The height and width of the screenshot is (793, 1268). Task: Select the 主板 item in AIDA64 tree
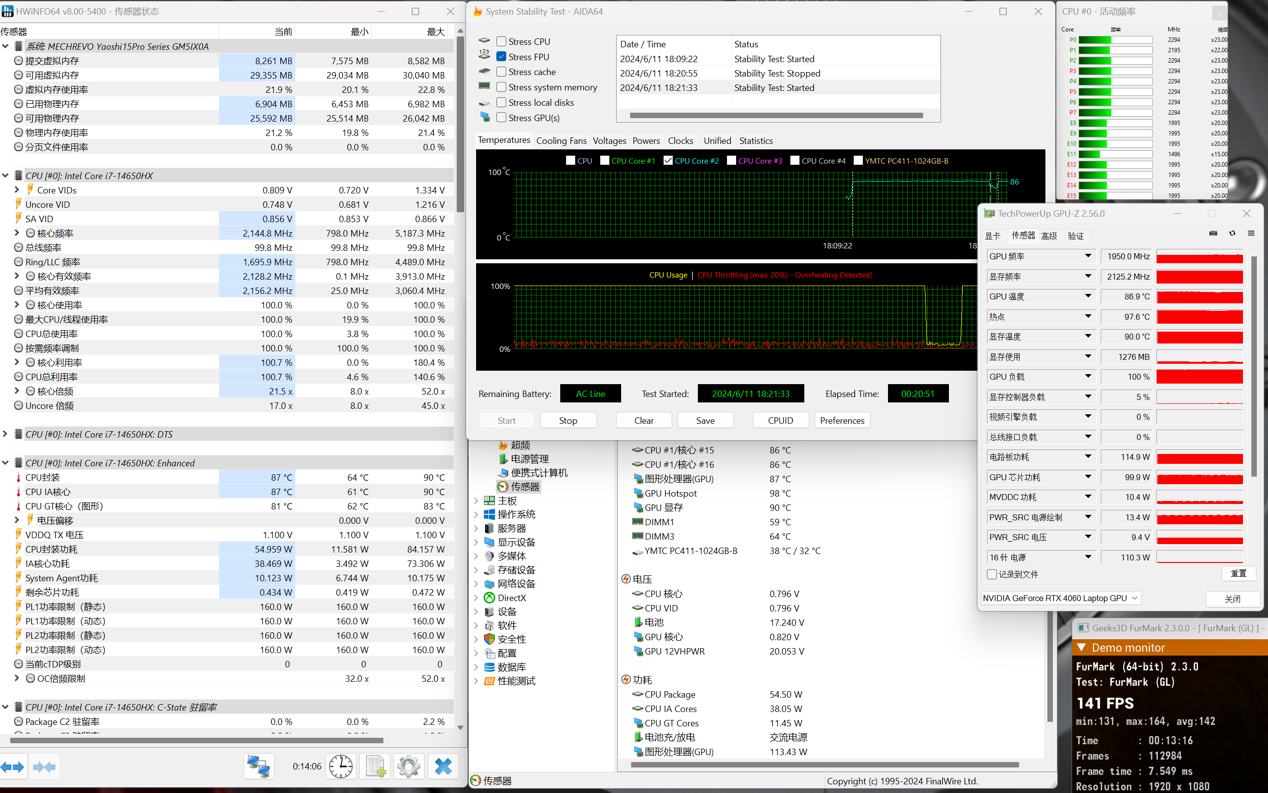507,501
